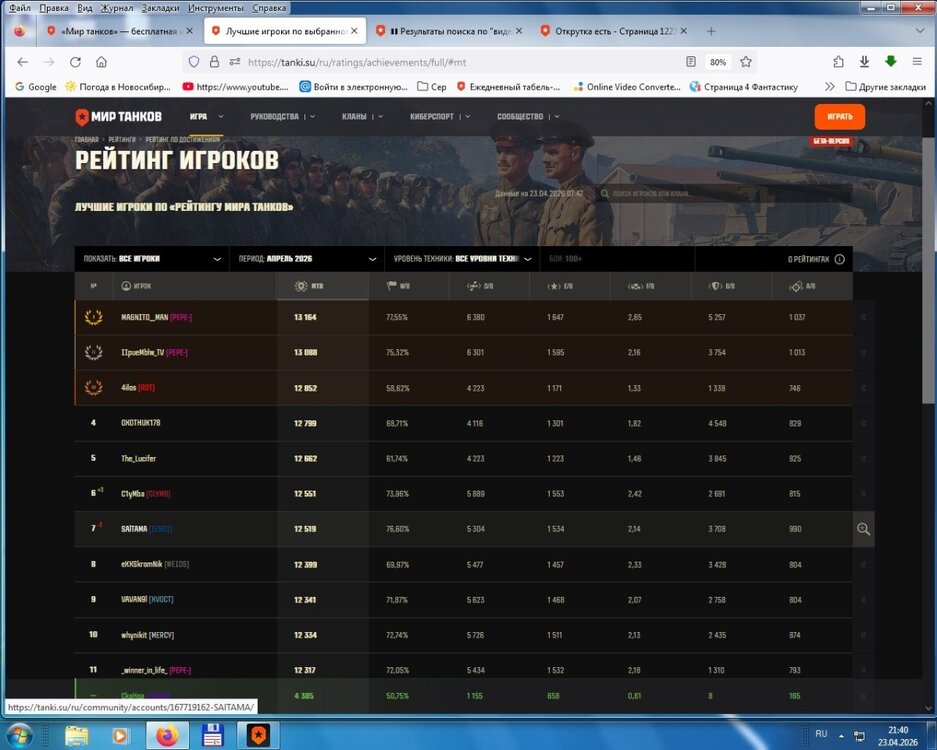Open the Файл menu
Viewport: 937px width, 750px height.
tap(20, 8)
